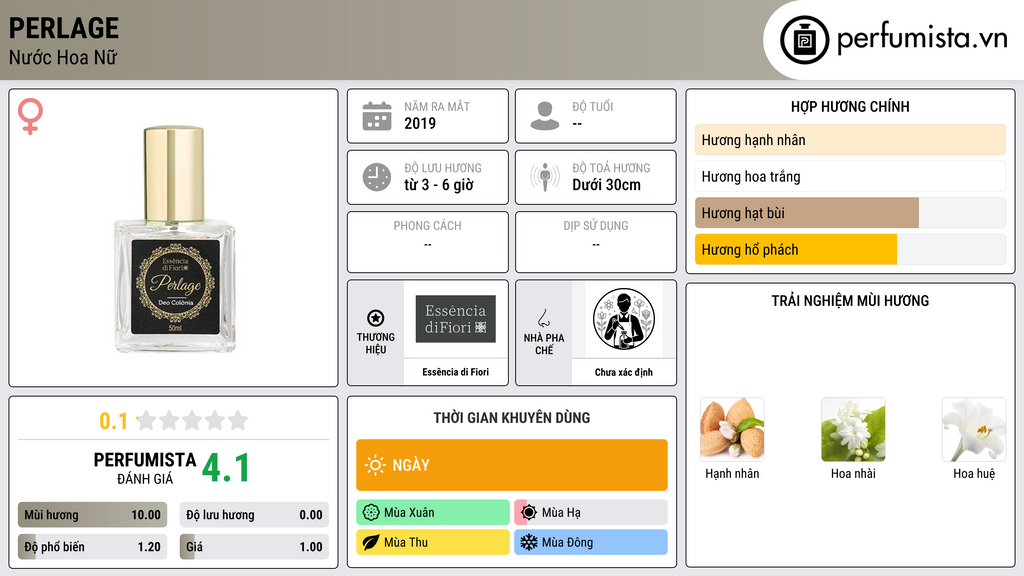This screenshot has width=1024, height=576.
Task: Click the sun icon beside Mùa Hạ
Action: 529,512
